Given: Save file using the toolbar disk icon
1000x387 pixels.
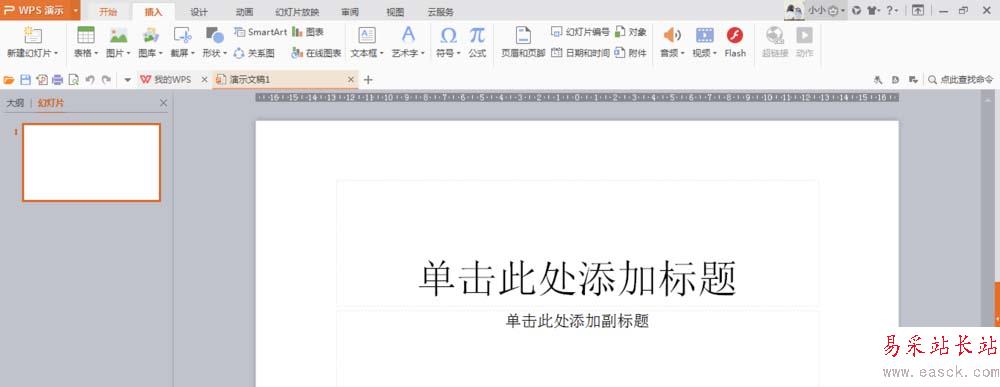Looking at the screenshot, I should click(x=26, y=80).
